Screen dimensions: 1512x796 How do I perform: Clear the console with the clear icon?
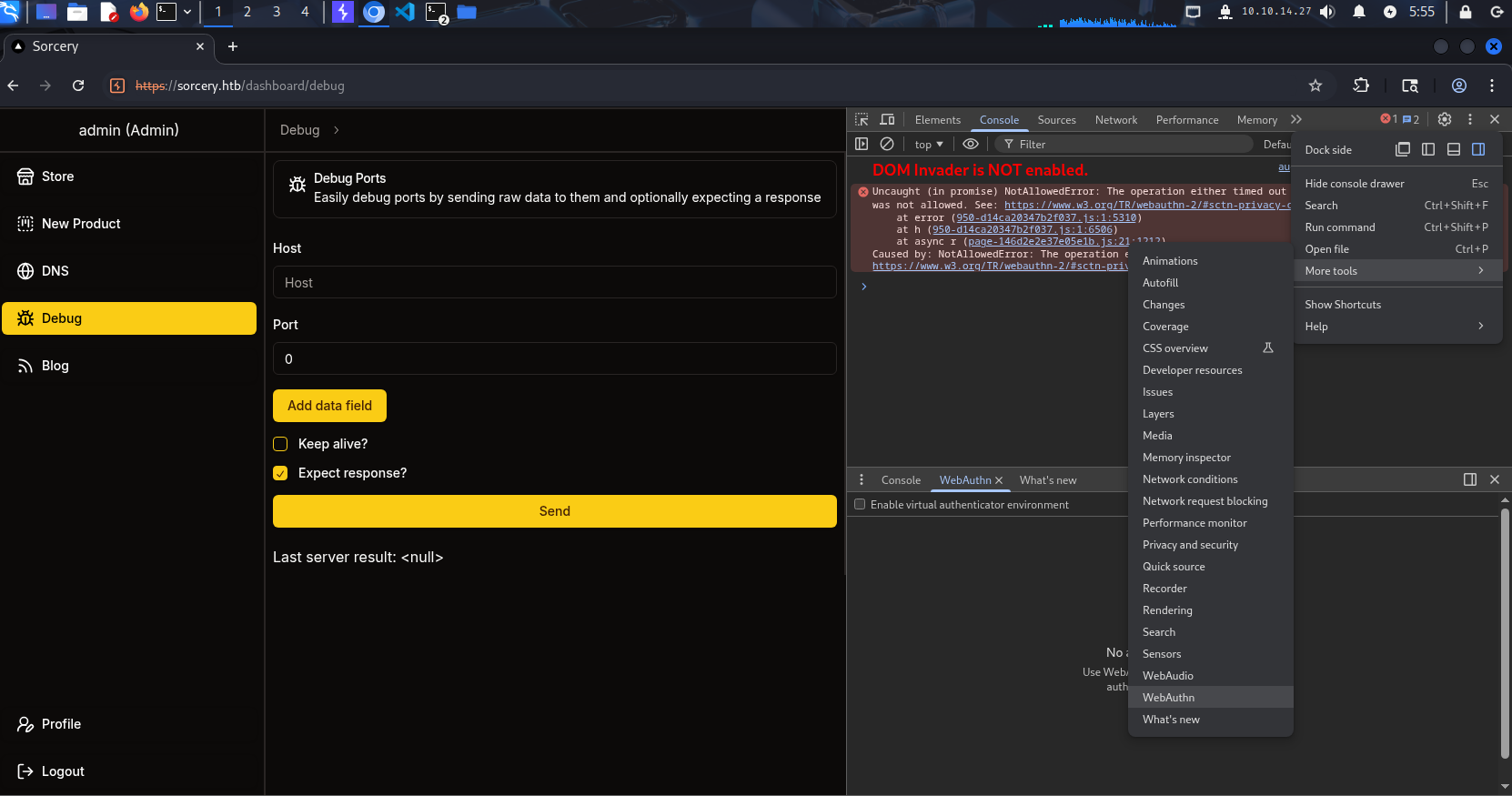887,144
